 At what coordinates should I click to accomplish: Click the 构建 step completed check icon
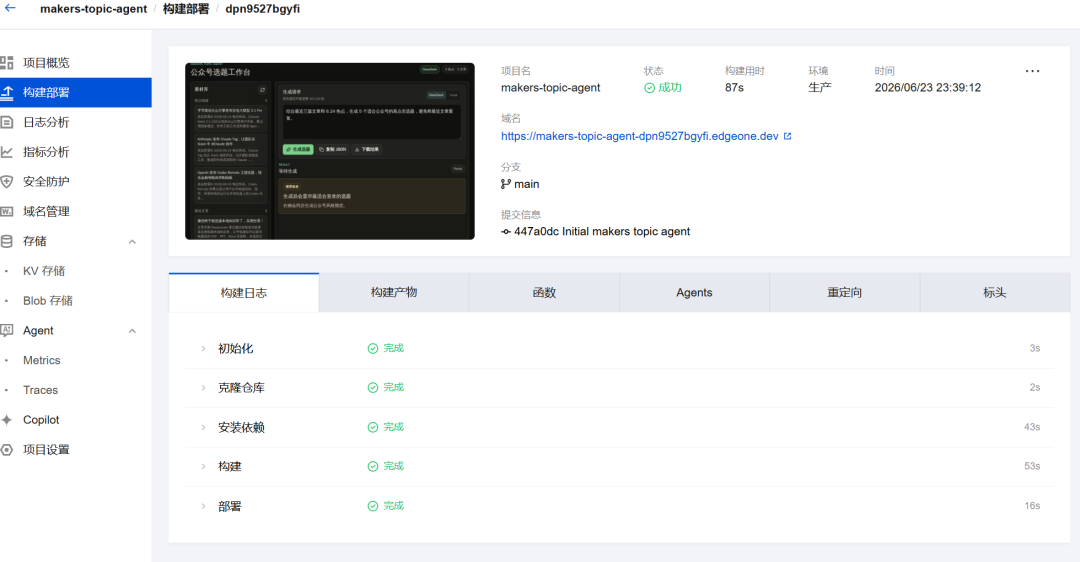click(x=373, y=466)
